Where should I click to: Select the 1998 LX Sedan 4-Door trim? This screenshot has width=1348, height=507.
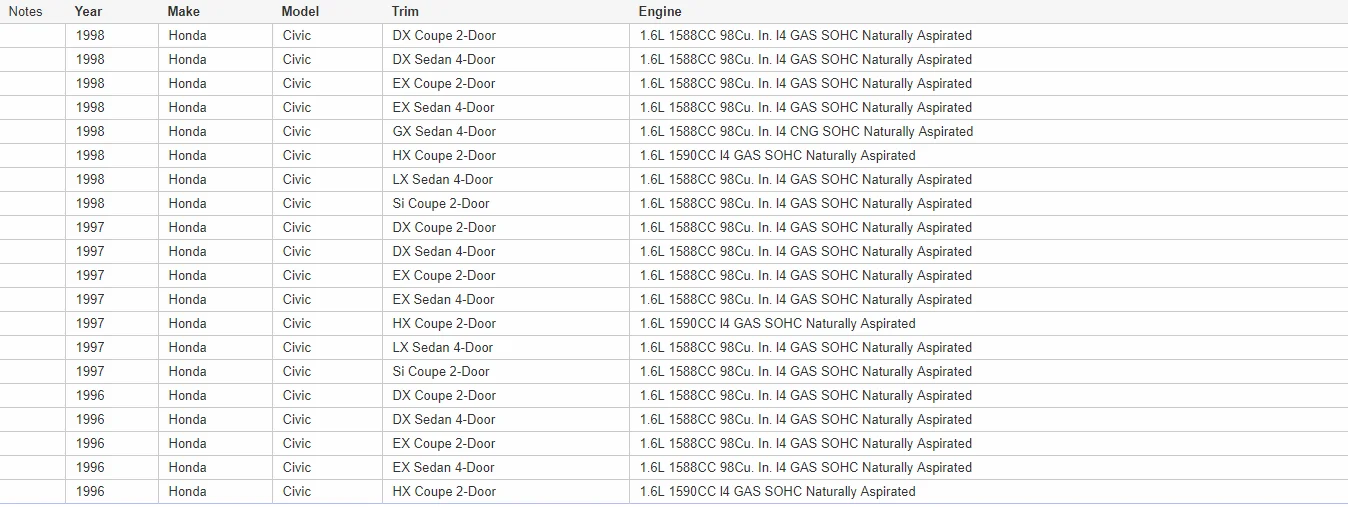(443, 179)
